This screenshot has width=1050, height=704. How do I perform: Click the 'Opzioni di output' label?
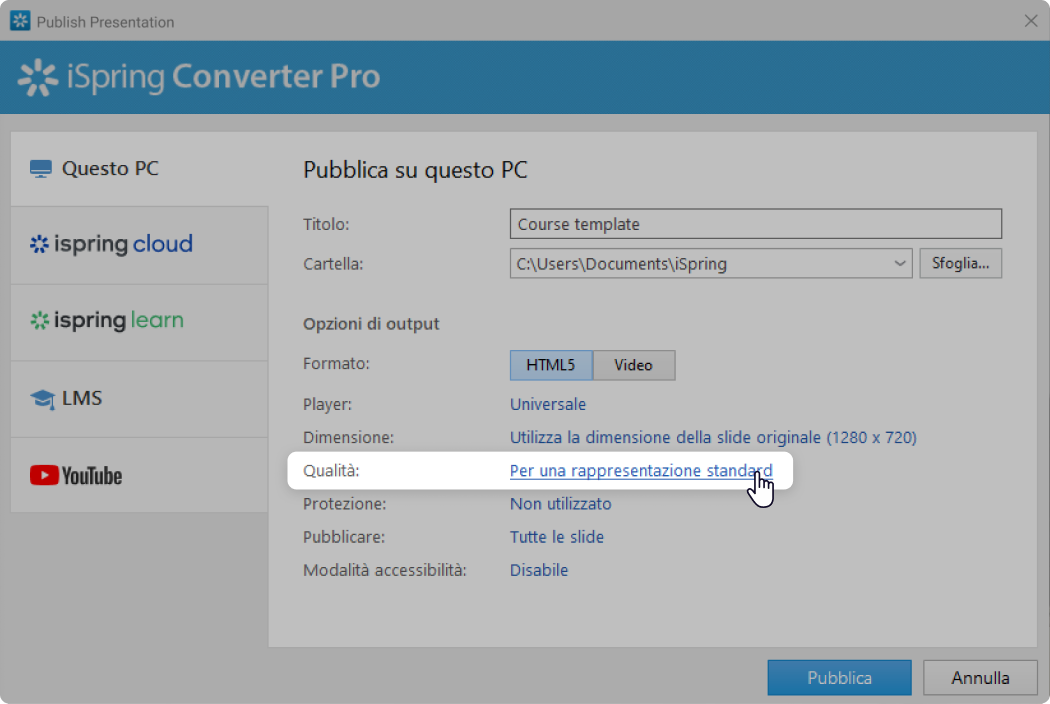[371, 324]
